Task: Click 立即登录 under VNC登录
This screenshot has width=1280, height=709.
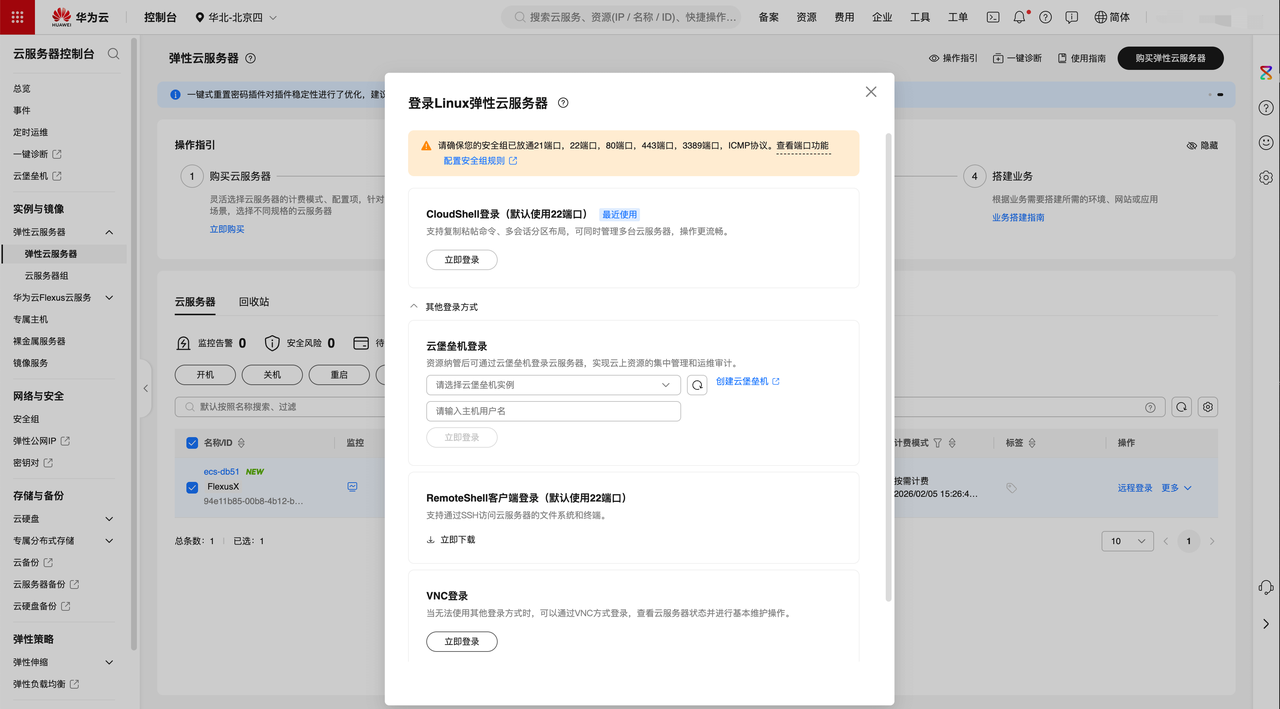Action: pyautogui.click(x=462, y=642)
